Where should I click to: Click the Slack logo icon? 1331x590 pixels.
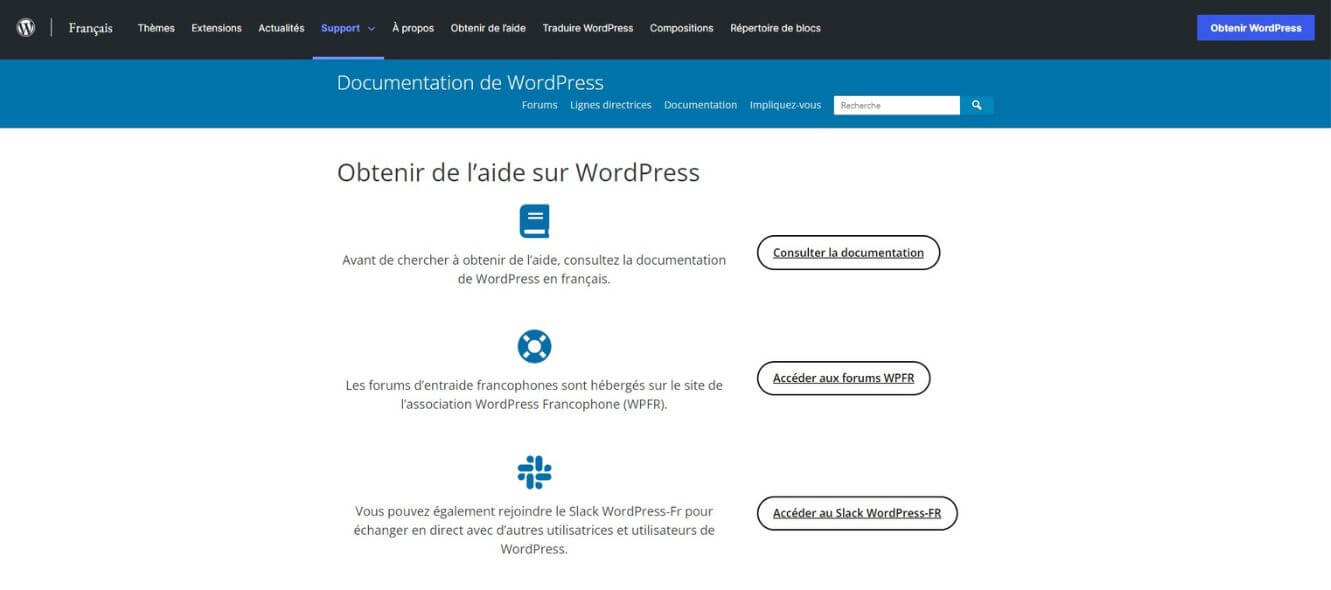[x=534, y=472]
